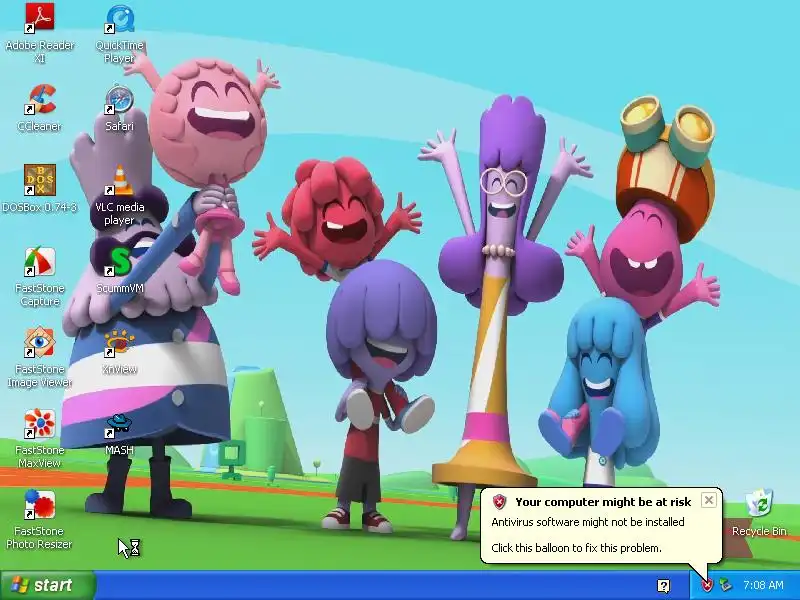Close the security warning balloon

coord(709,501)
